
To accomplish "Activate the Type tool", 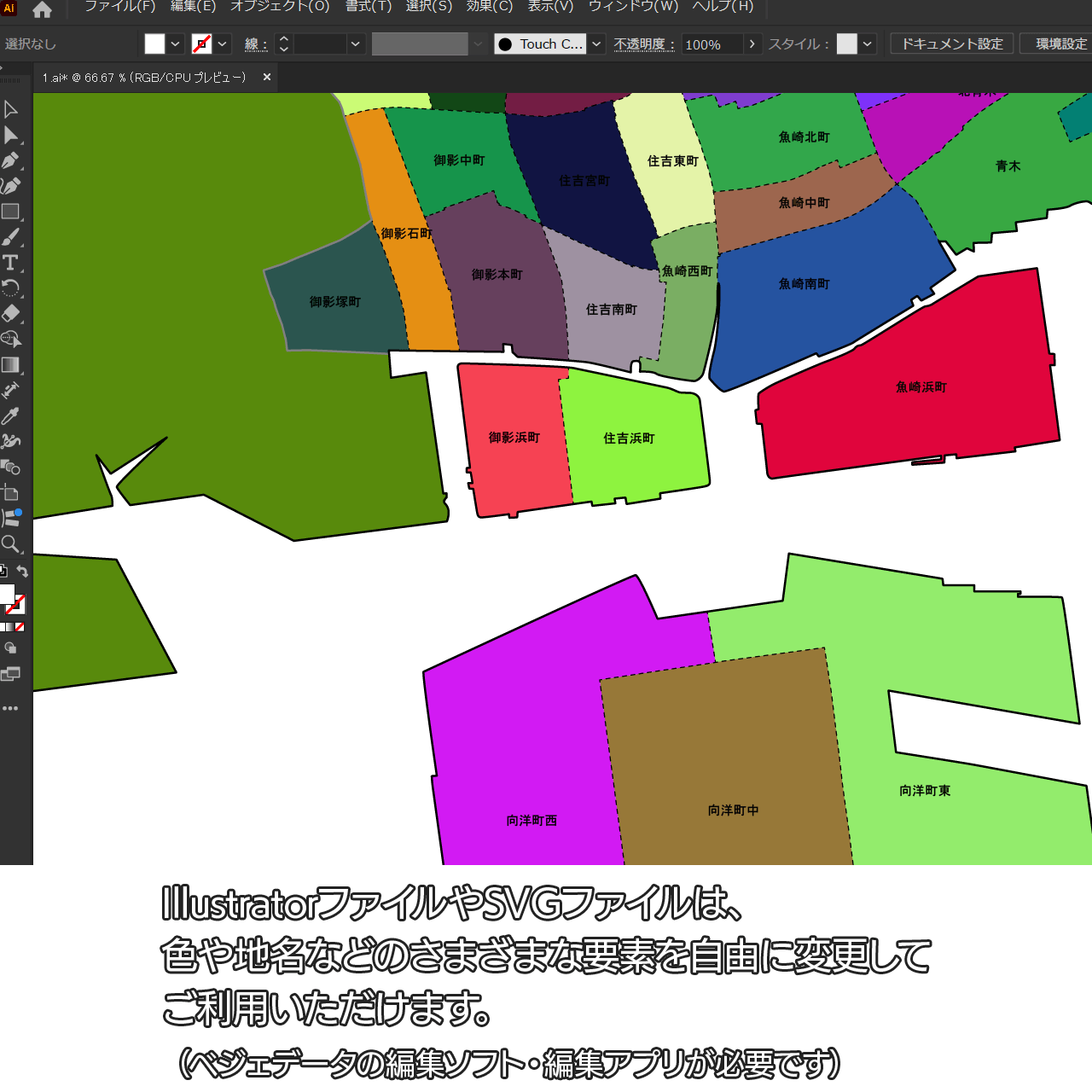I will tap(10, 263).
